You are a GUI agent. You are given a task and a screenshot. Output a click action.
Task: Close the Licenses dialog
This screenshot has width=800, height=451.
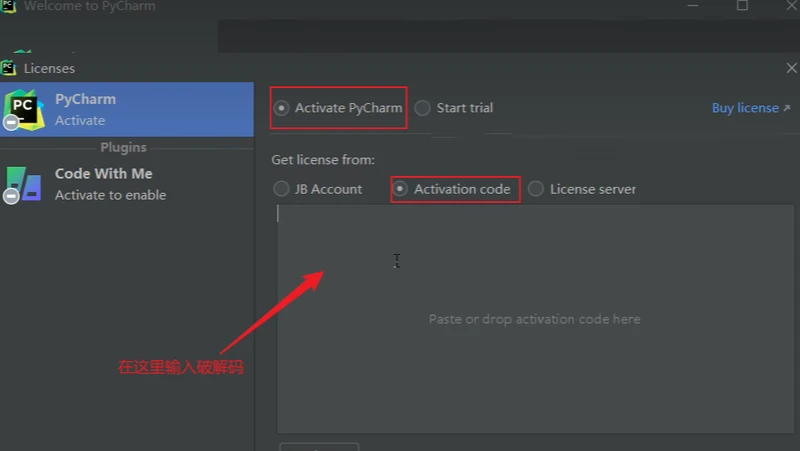tap(791, 68)
